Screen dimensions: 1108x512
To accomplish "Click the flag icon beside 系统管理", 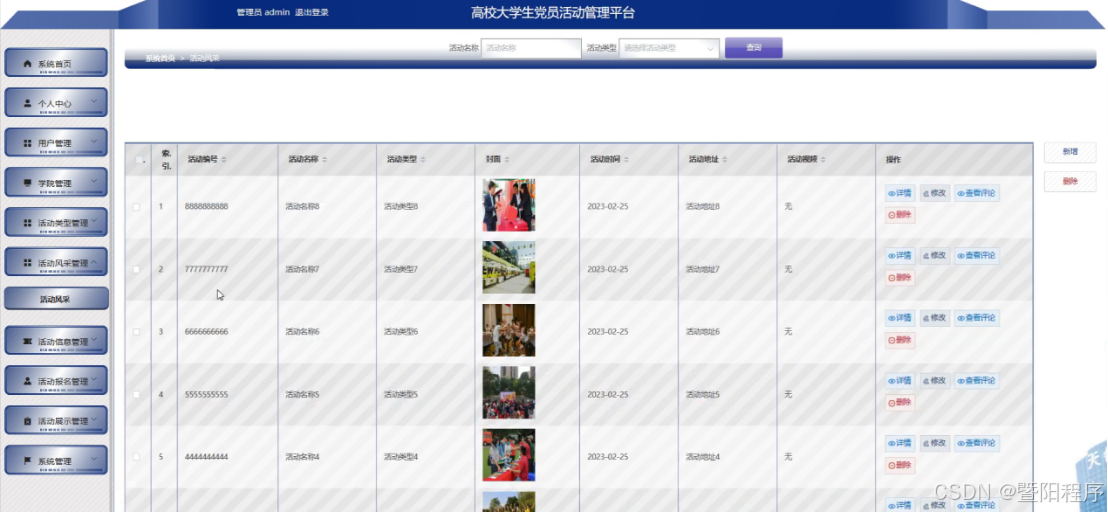I will pyautogui.click(x=28, y=460).
